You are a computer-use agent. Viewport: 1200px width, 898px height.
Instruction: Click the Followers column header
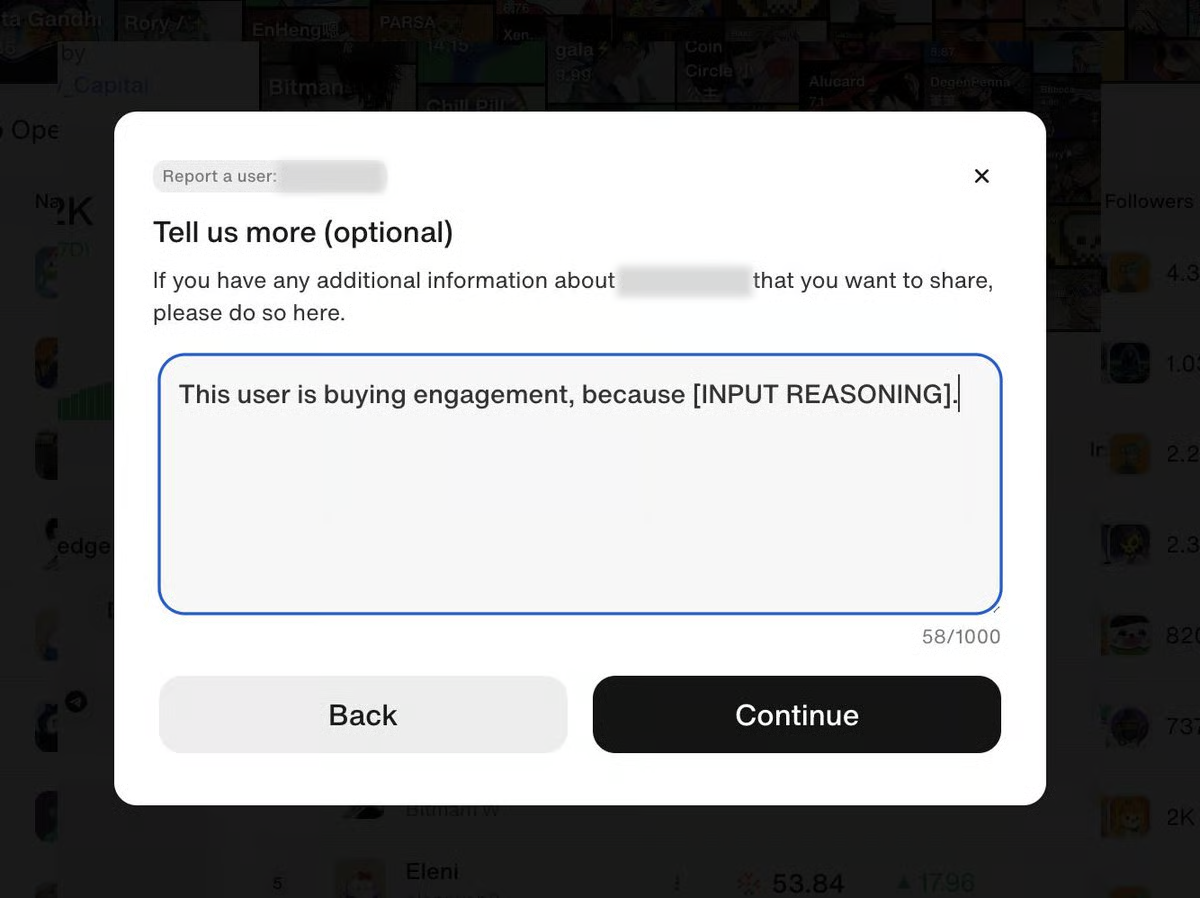point(1148,201)
